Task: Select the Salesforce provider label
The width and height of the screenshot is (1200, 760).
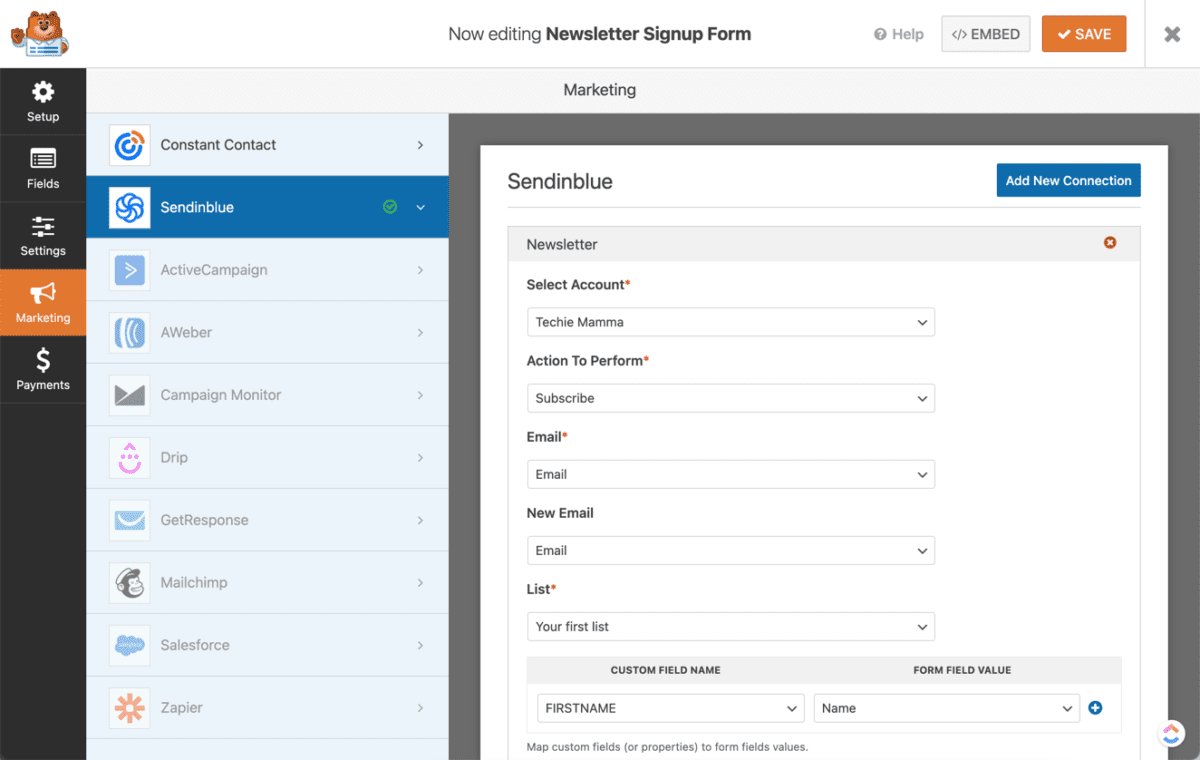Action: pyautogui.click(x=195, y=645)
